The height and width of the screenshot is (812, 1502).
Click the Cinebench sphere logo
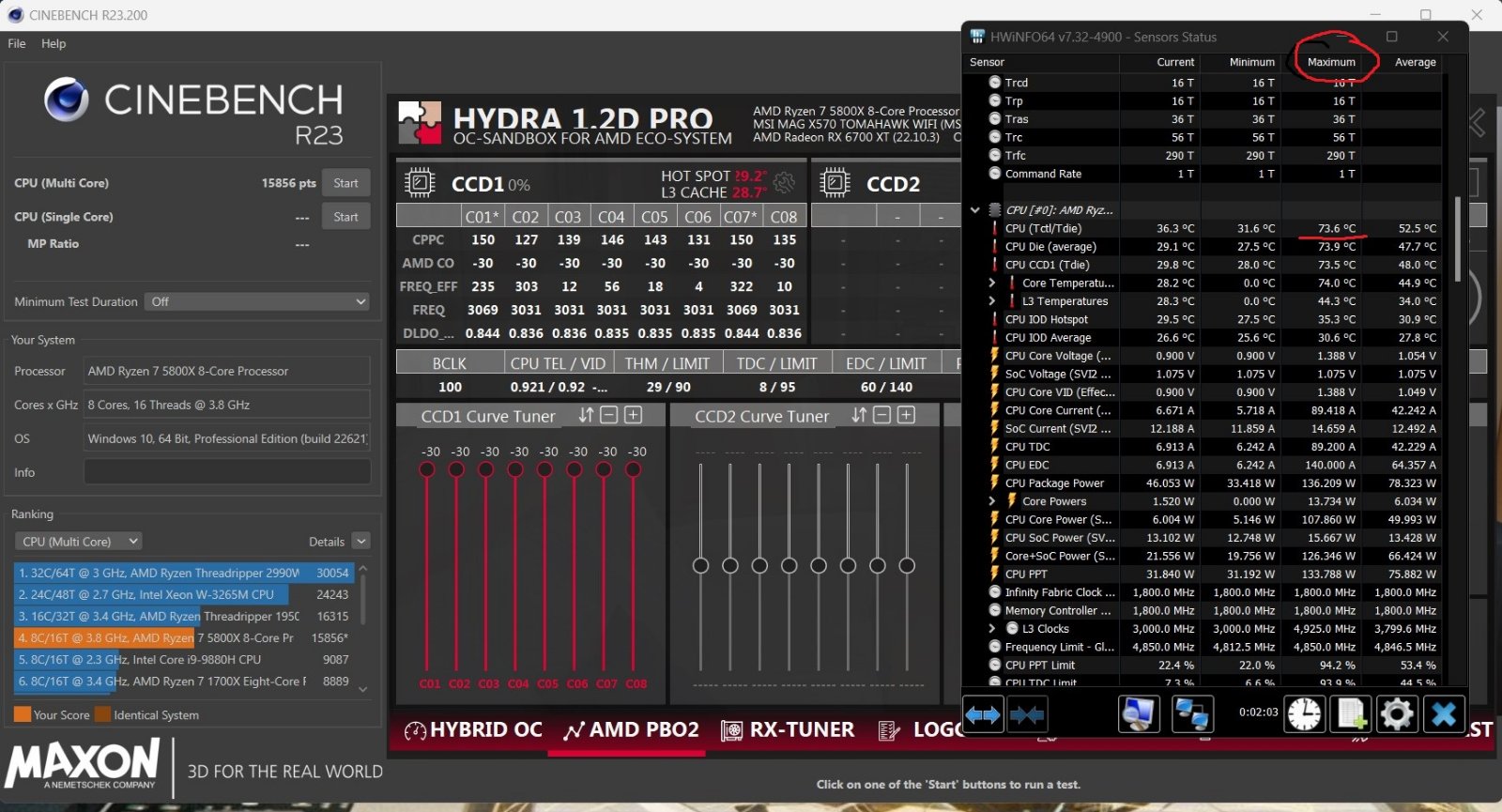67,100
